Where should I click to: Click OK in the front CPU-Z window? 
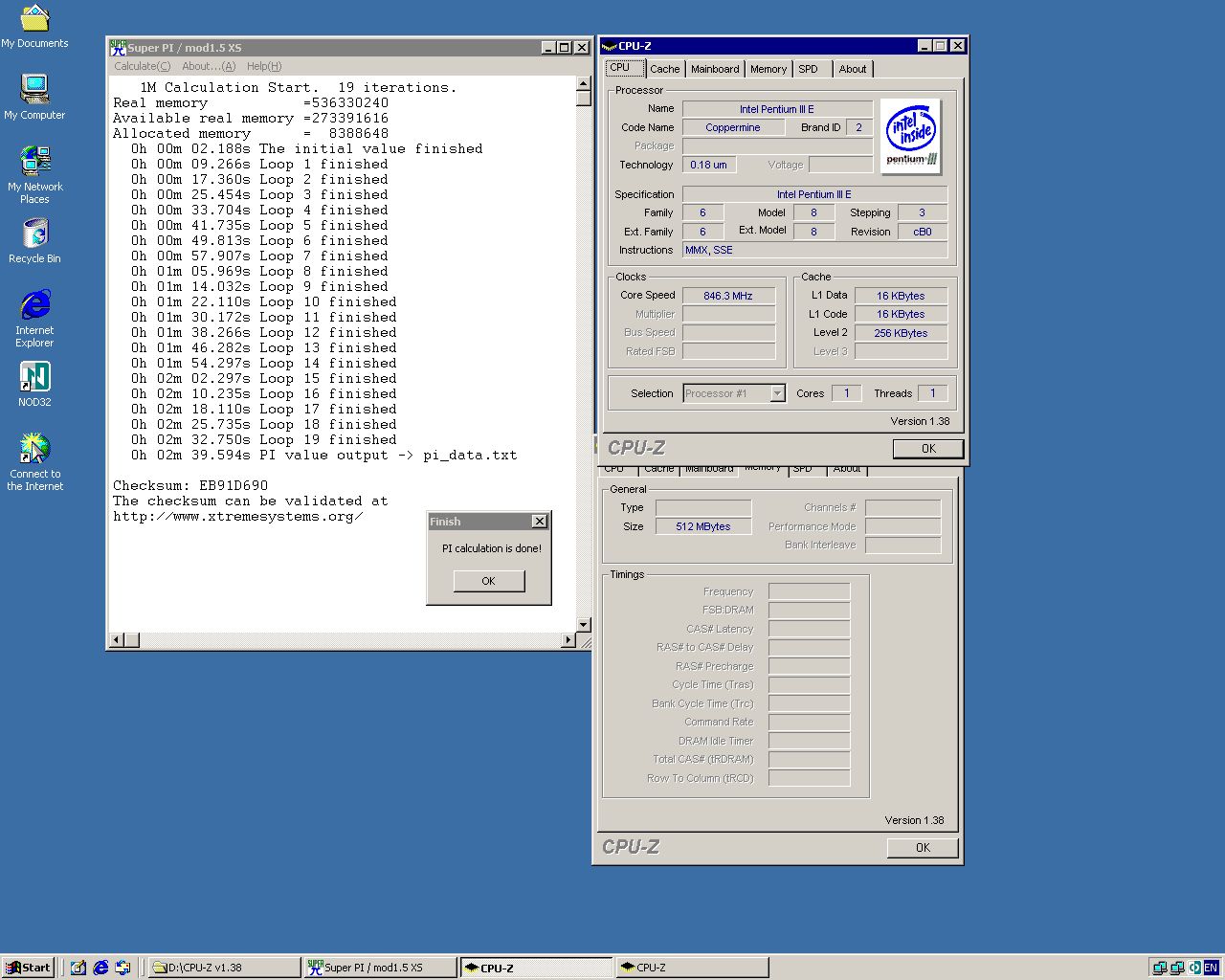pos(928,448)
